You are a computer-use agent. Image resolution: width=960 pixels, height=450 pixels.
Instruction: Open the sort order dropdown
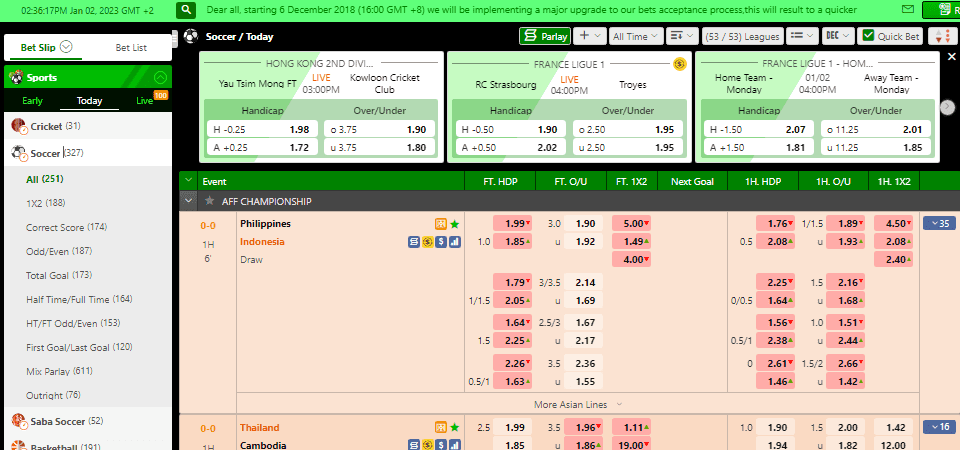point(682,36)
